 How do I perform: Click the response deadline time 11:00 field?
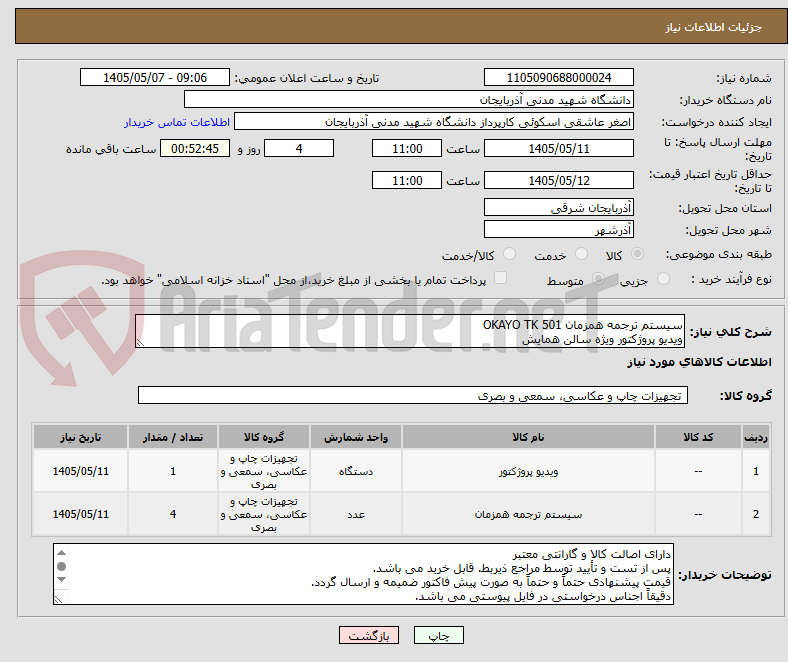407,149
